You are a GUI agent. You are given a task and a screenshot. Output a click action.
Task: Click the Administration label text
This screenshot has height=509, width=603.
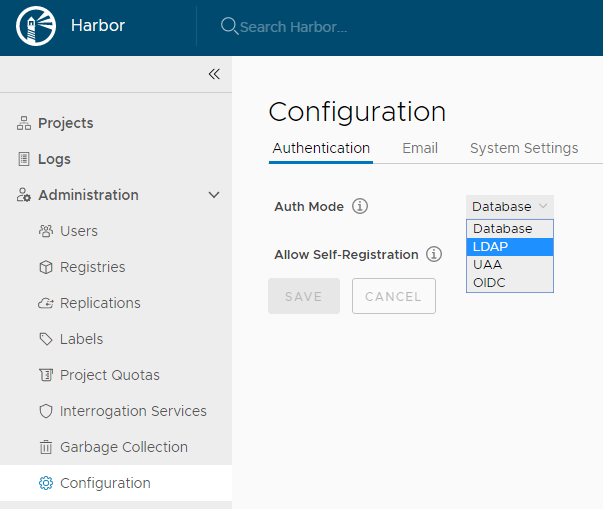click(x=88, y=195)
